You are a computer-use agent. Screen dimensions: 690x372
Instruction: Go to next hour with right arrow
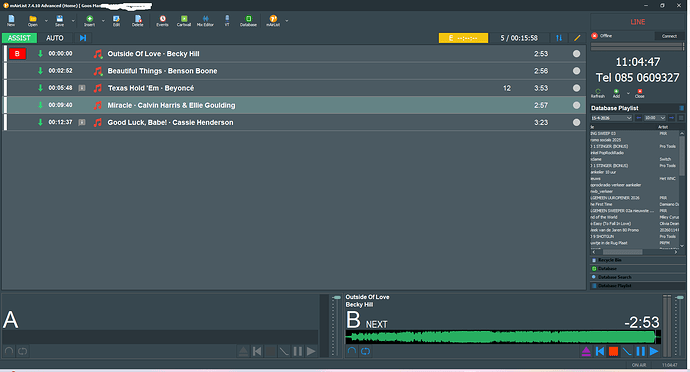tap(672, 118)
